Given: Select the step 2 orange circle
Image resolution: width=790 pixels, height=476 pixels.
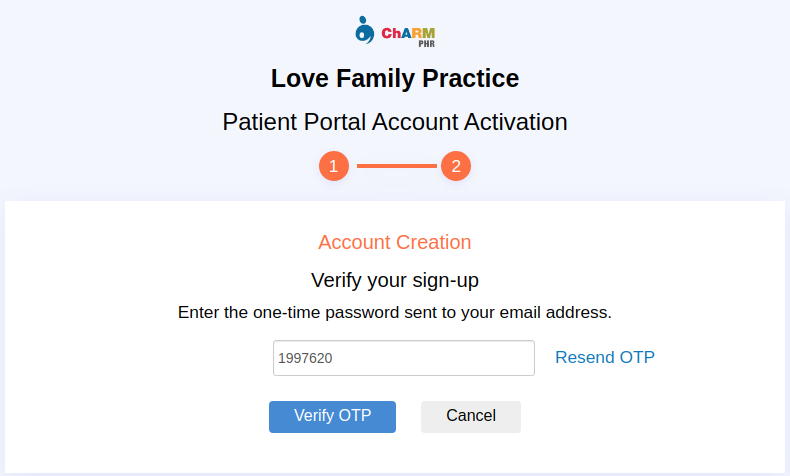Looking at the screenshot, I should point(456,166).
